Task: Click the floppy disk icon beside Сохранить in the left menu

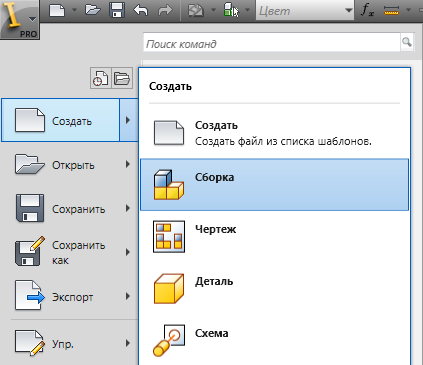Action: [30, 208]
